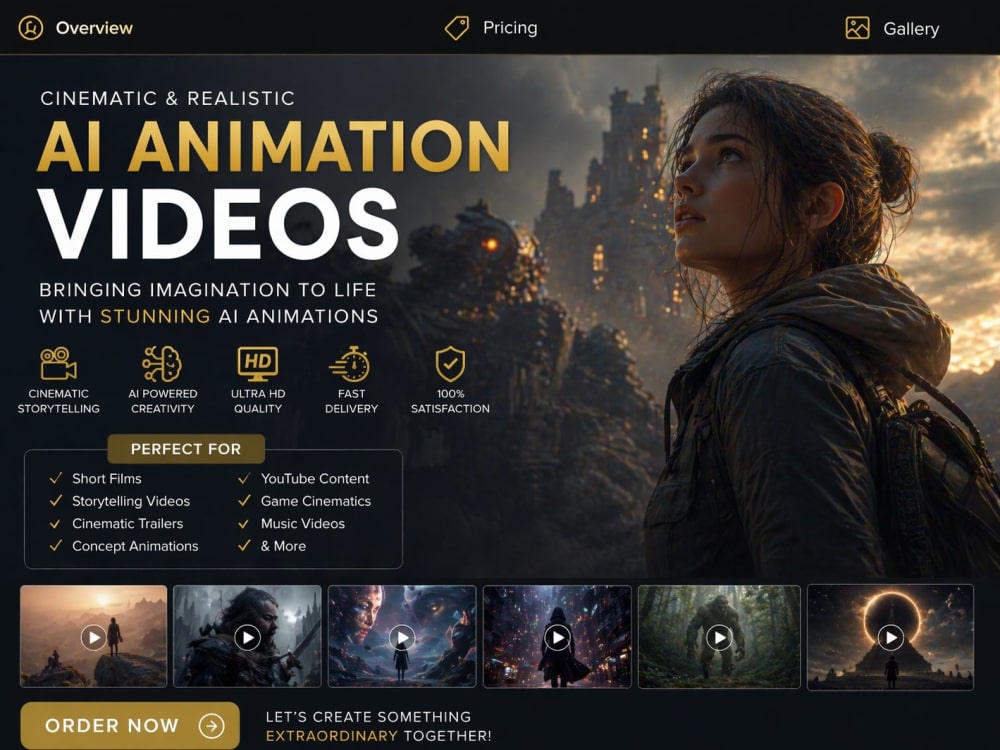Click the 100% Satisfaction shield icon
This screenshot has width=1000, height=750.
tap(450, 364)
